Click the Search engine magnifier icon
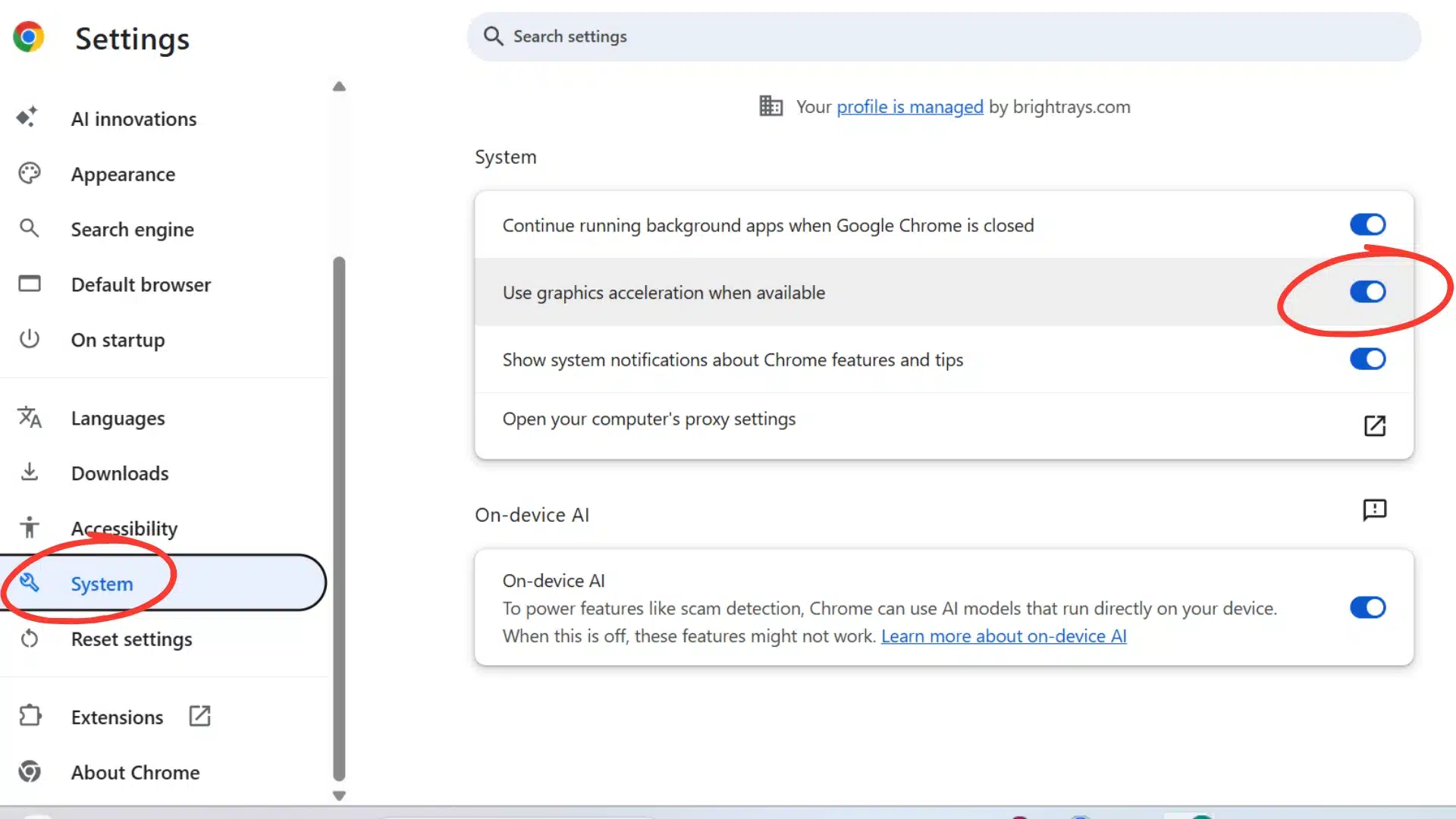 30,228
